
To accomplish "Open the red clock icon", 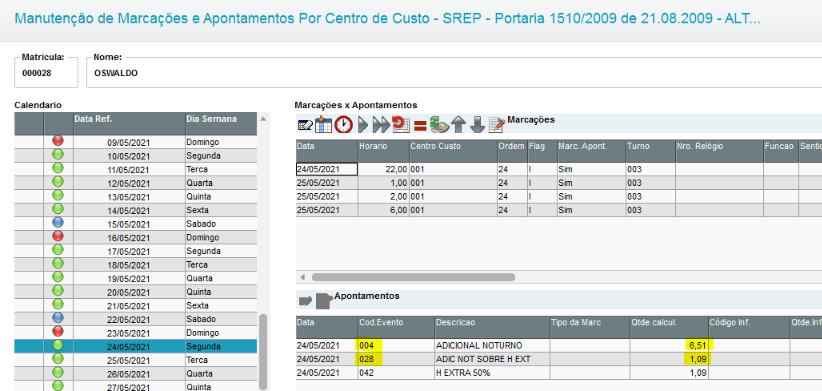I will click(x=344, y=125).
